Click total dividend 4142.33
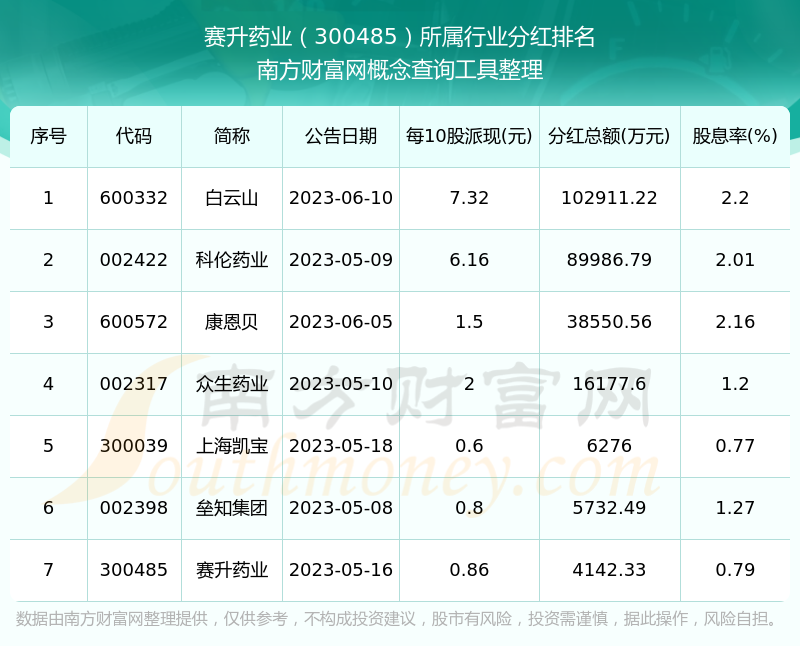The width and height of the screenshot is (800, 668). coord(609,570)
